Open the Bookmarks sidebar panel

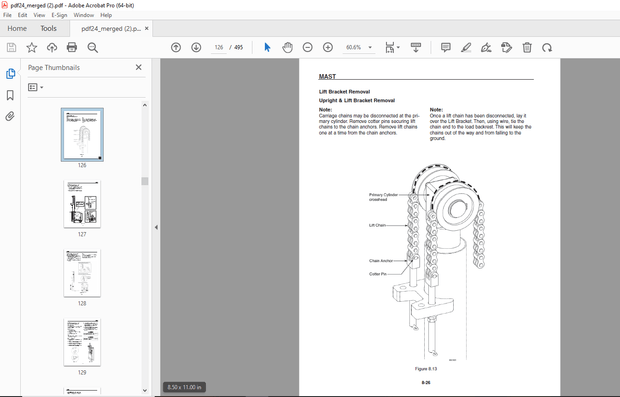point(10,95)
